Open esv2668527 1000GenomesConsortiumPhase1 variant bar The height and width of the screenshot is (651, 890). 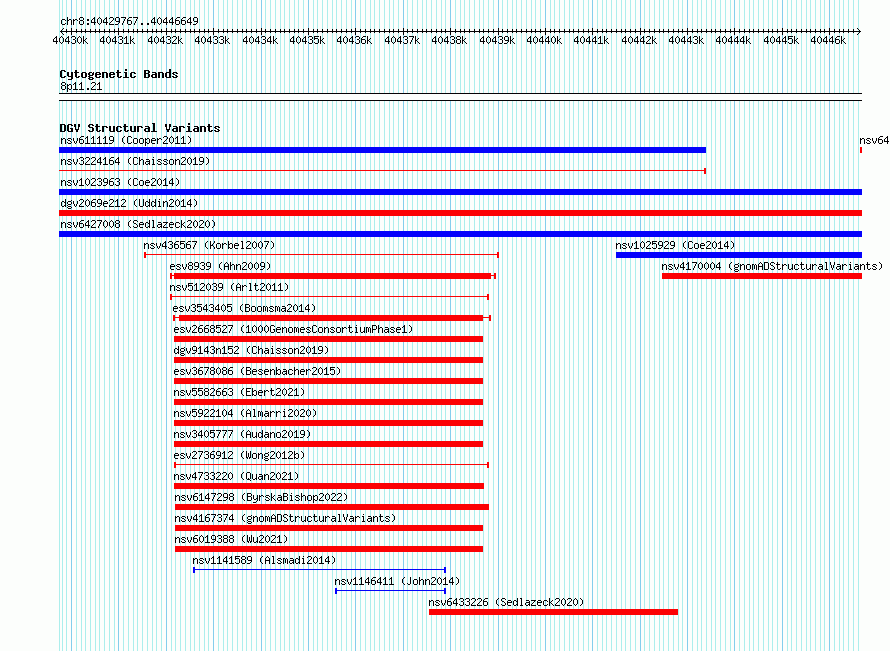[x=328, y=339]
